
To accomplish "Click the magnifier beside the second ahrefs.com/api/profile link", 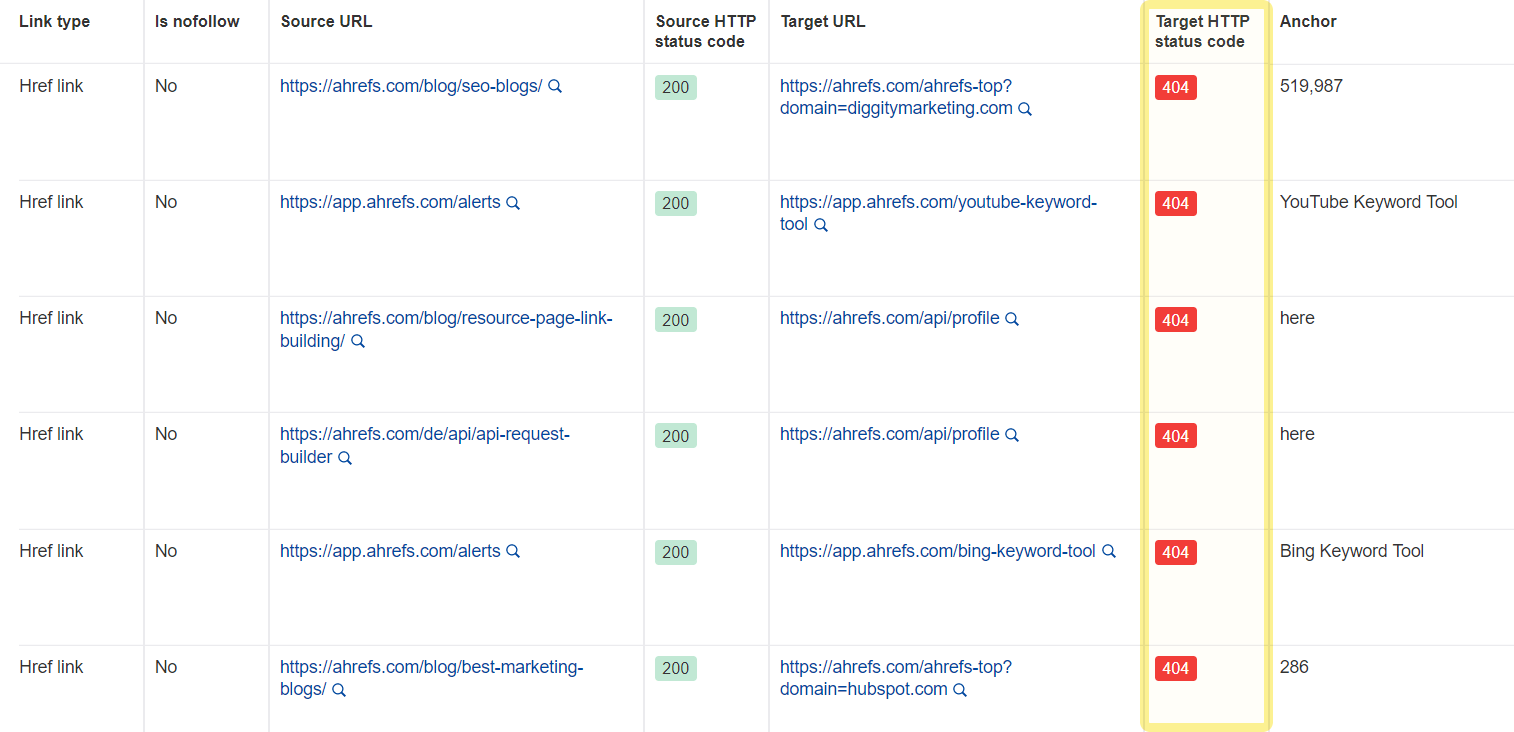I will coord(1012,434).
